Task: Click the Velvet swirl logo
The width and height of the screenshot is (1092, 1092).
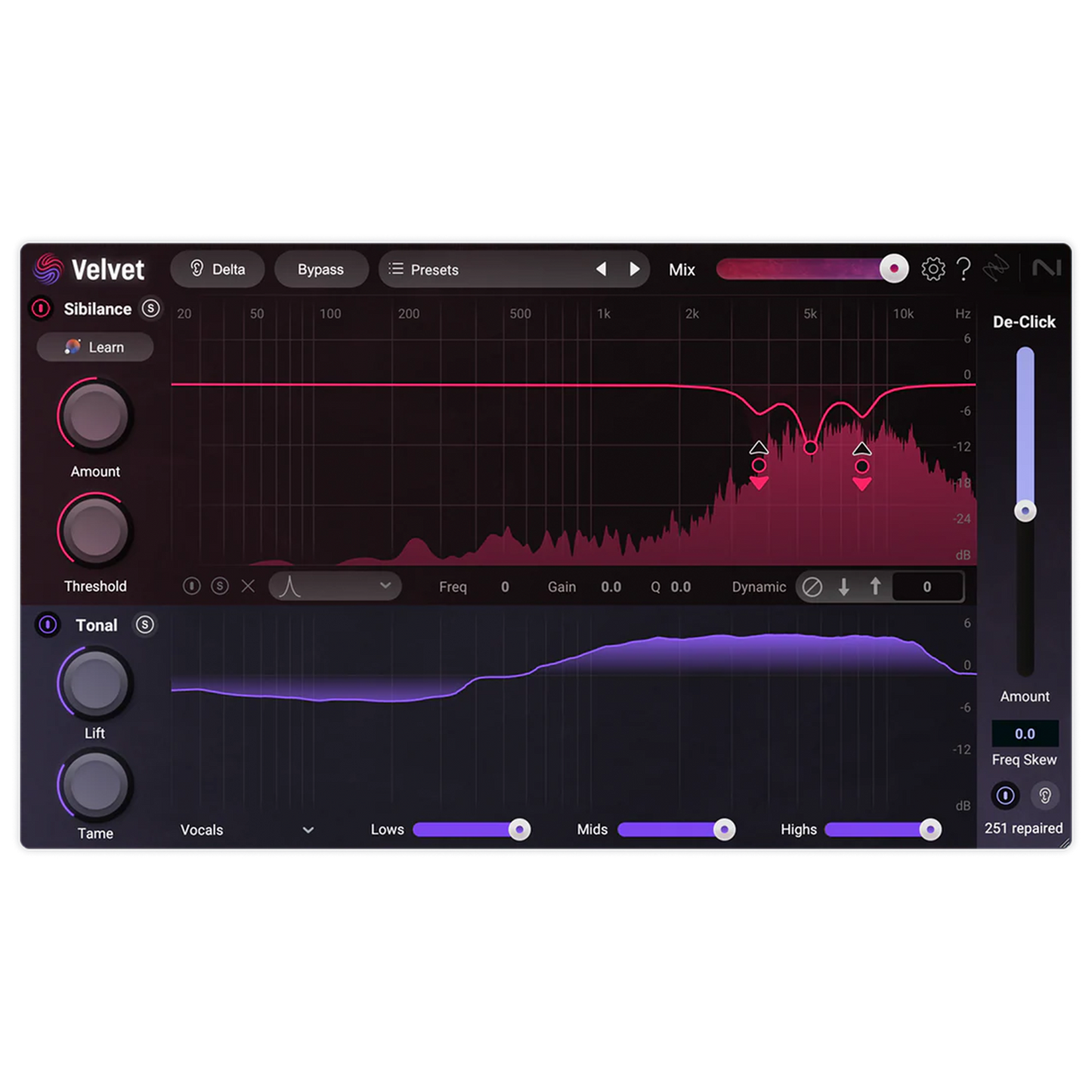Action: (48, 268)
